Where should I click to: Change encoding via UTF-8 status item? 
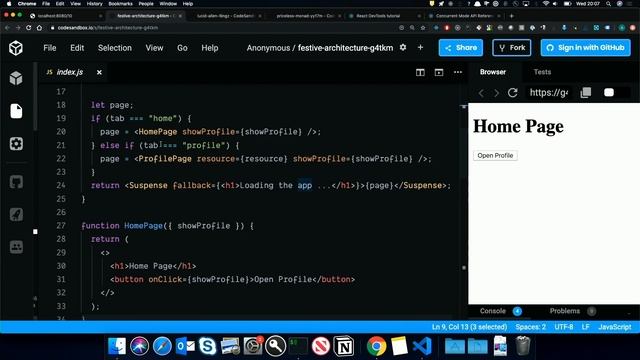coord(564,327)
